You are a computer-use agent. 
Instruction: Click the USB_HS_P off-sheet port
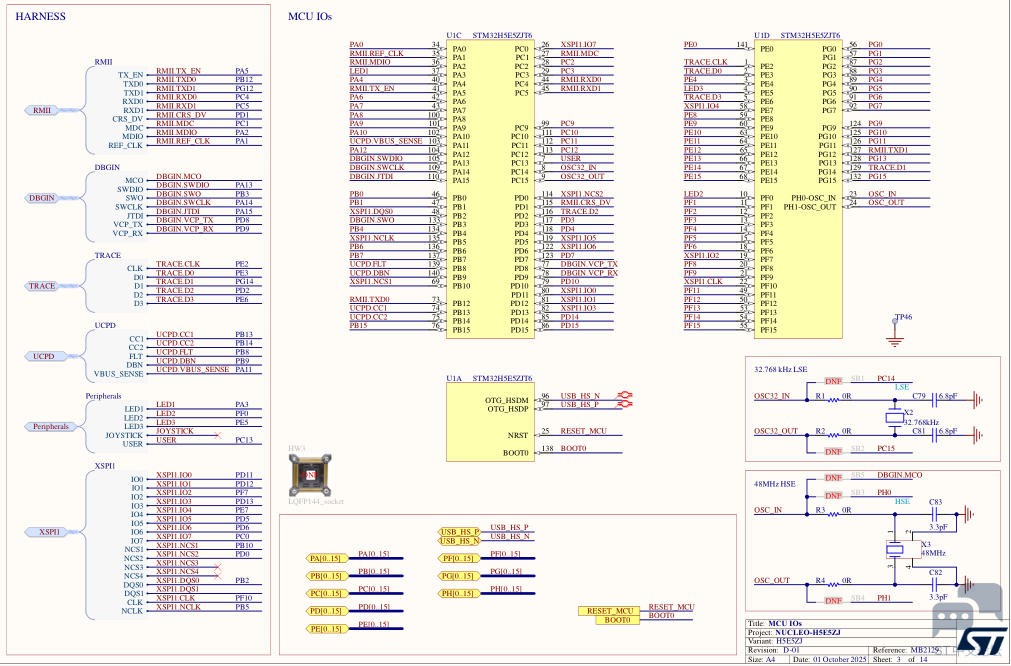[459, 532]
